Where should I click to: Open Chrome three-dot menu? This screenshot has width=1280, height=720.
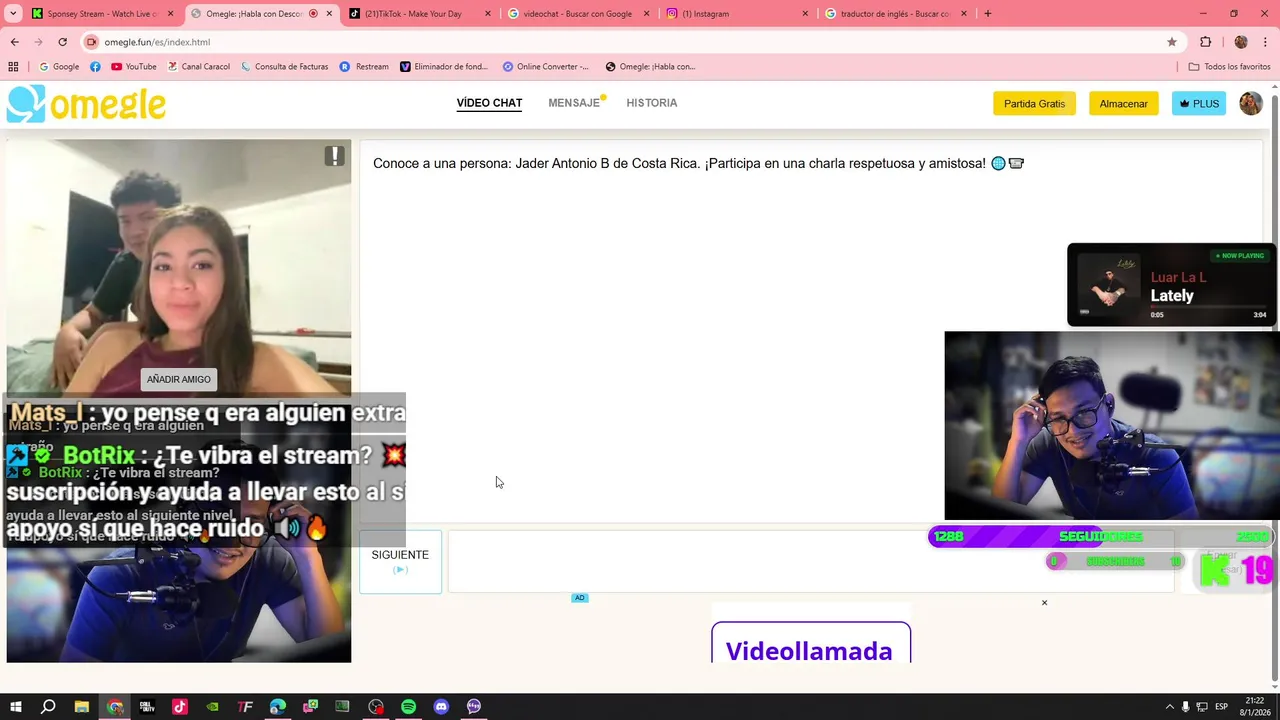pyautogui.click(x=1264, y=42)
